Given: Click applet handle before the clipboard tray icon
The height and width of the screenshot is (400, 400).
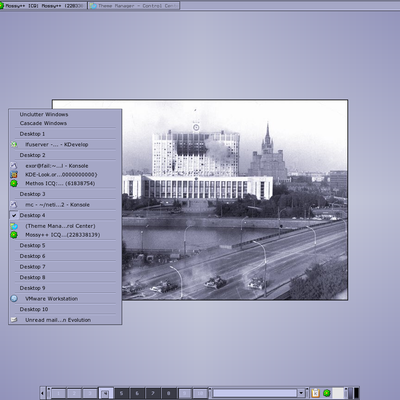Looking at the screenshot, I should [308, 393].
